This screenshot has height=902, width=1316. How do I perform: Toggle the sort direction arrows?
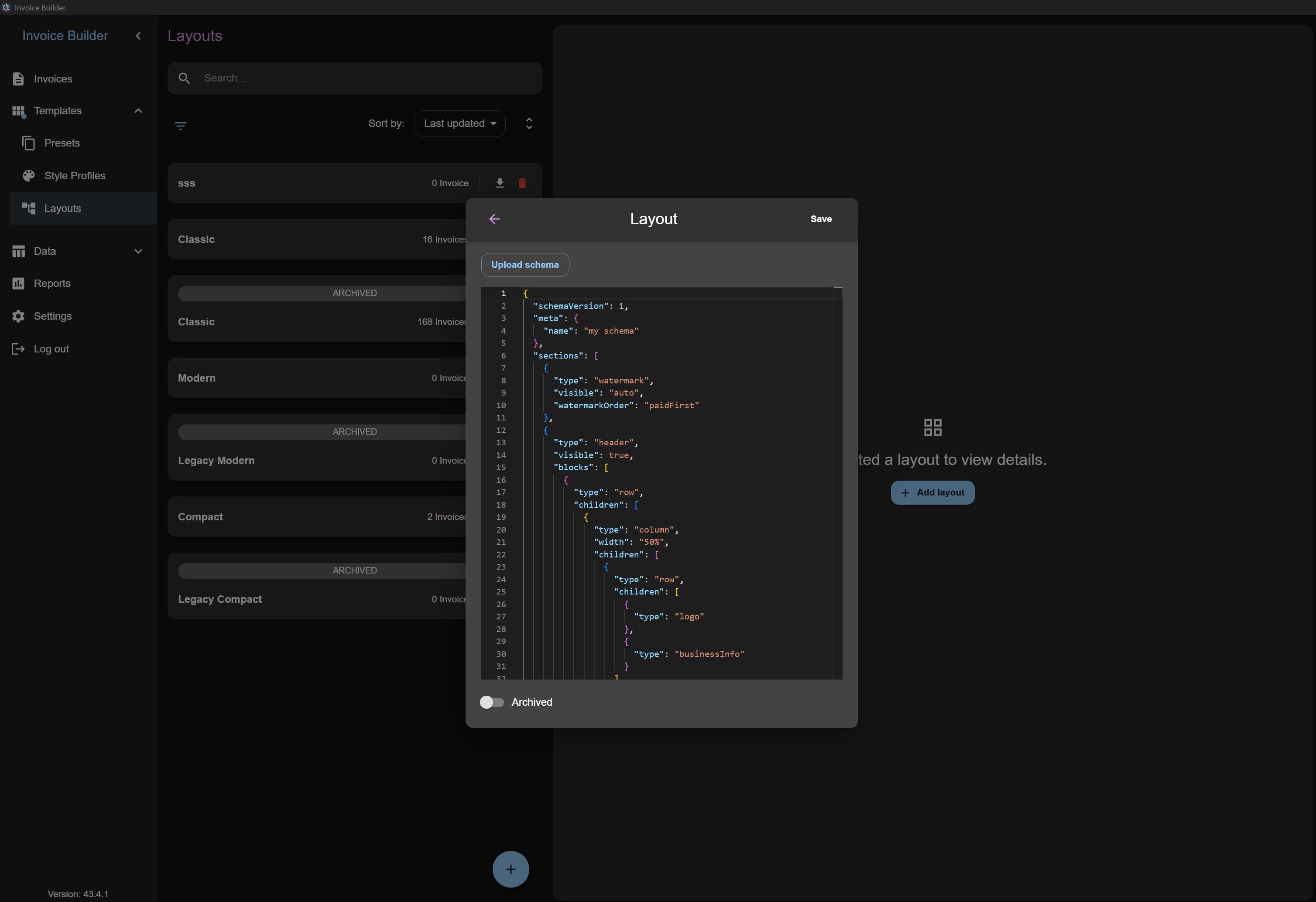click(x=529, y=123)
